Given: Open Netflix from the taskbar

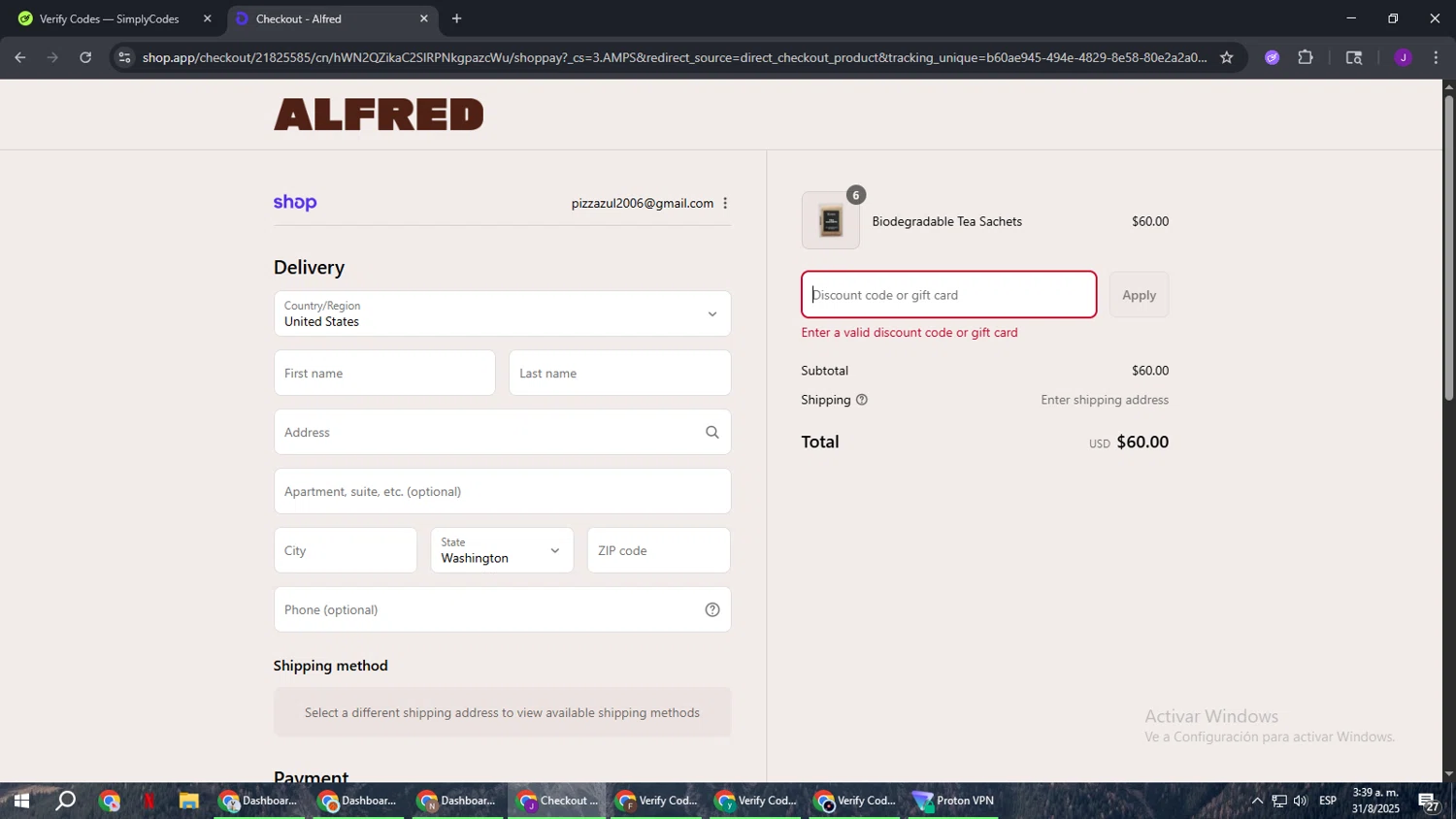Looking at the screenshot, I should click(x=149, y=801).
